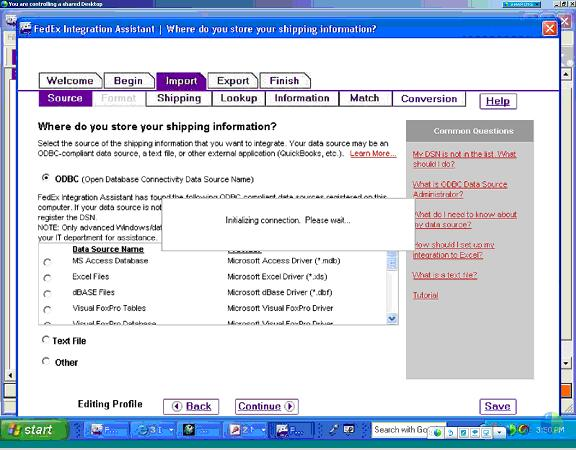Click the Data Source Name column header

point(108,249)
